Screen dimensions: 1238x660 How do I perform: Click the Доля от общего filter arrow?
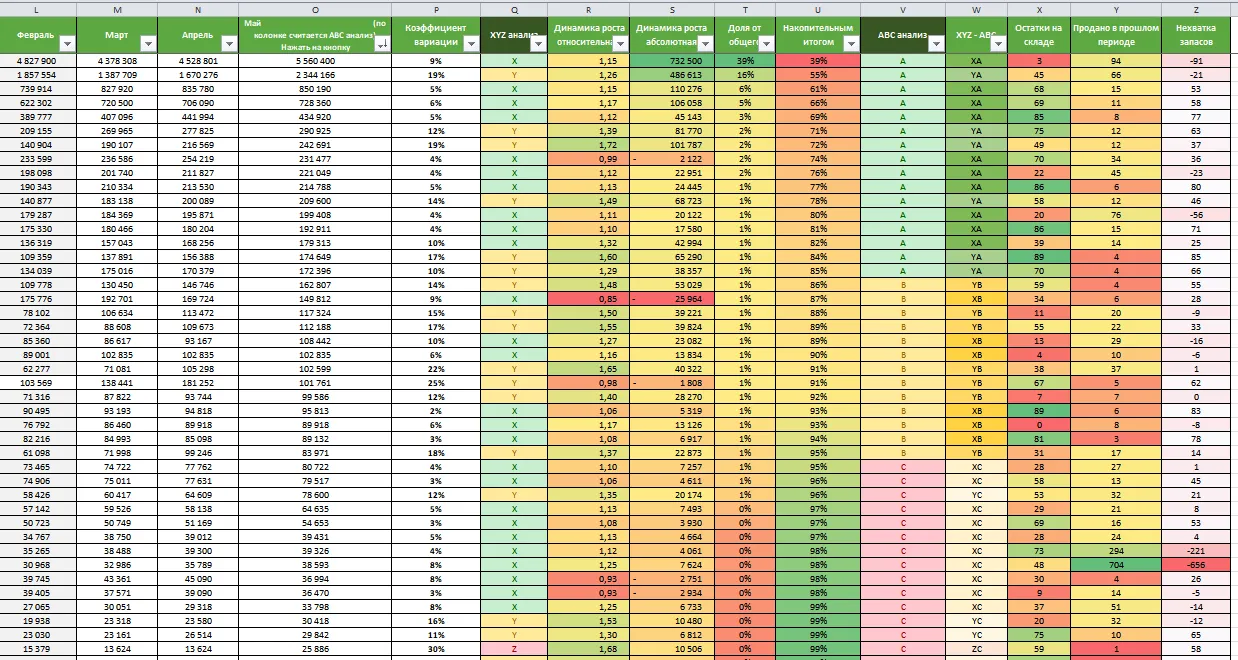(765, 43)
